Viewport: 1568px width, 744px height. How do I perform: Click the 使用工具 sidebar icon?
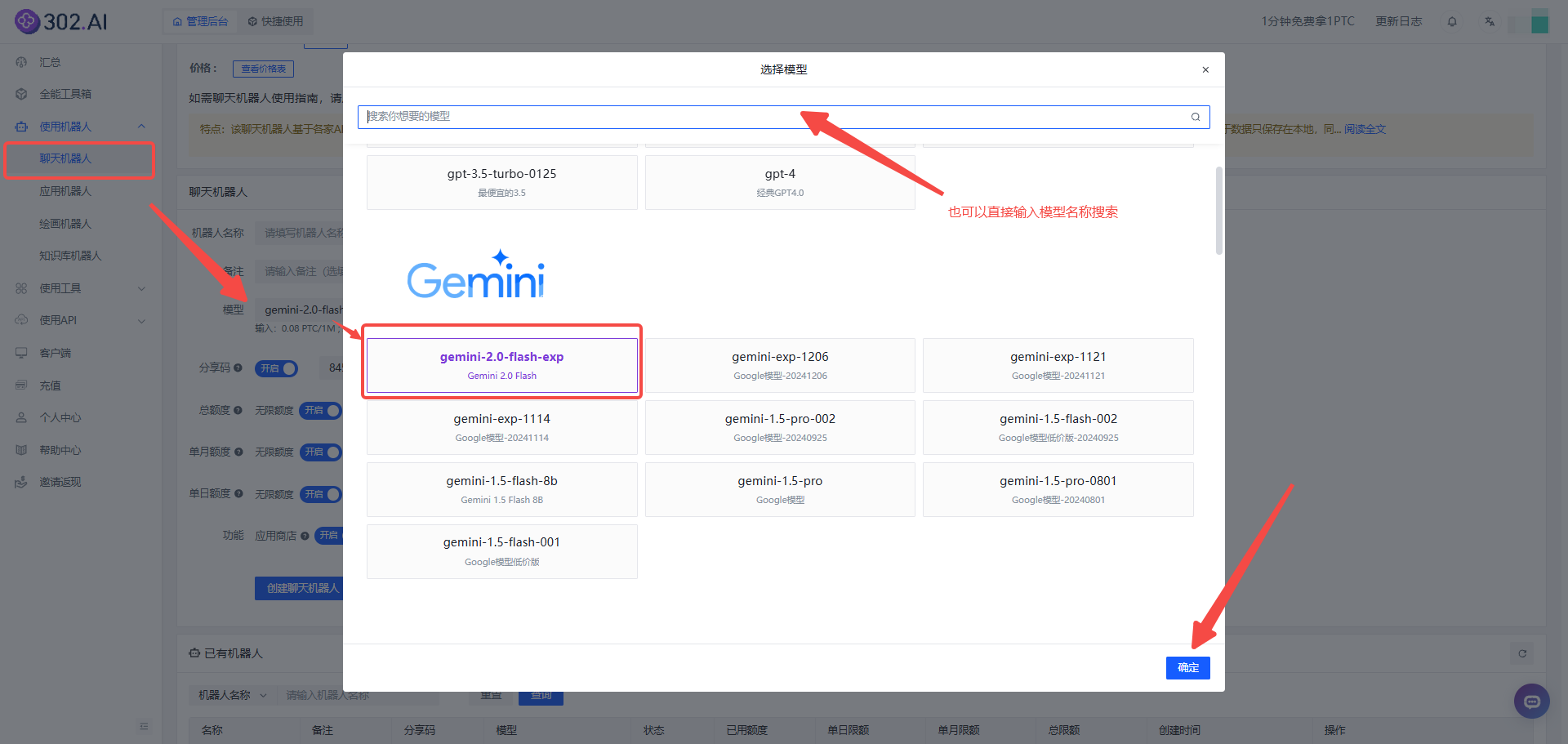(x=21, y=288)
